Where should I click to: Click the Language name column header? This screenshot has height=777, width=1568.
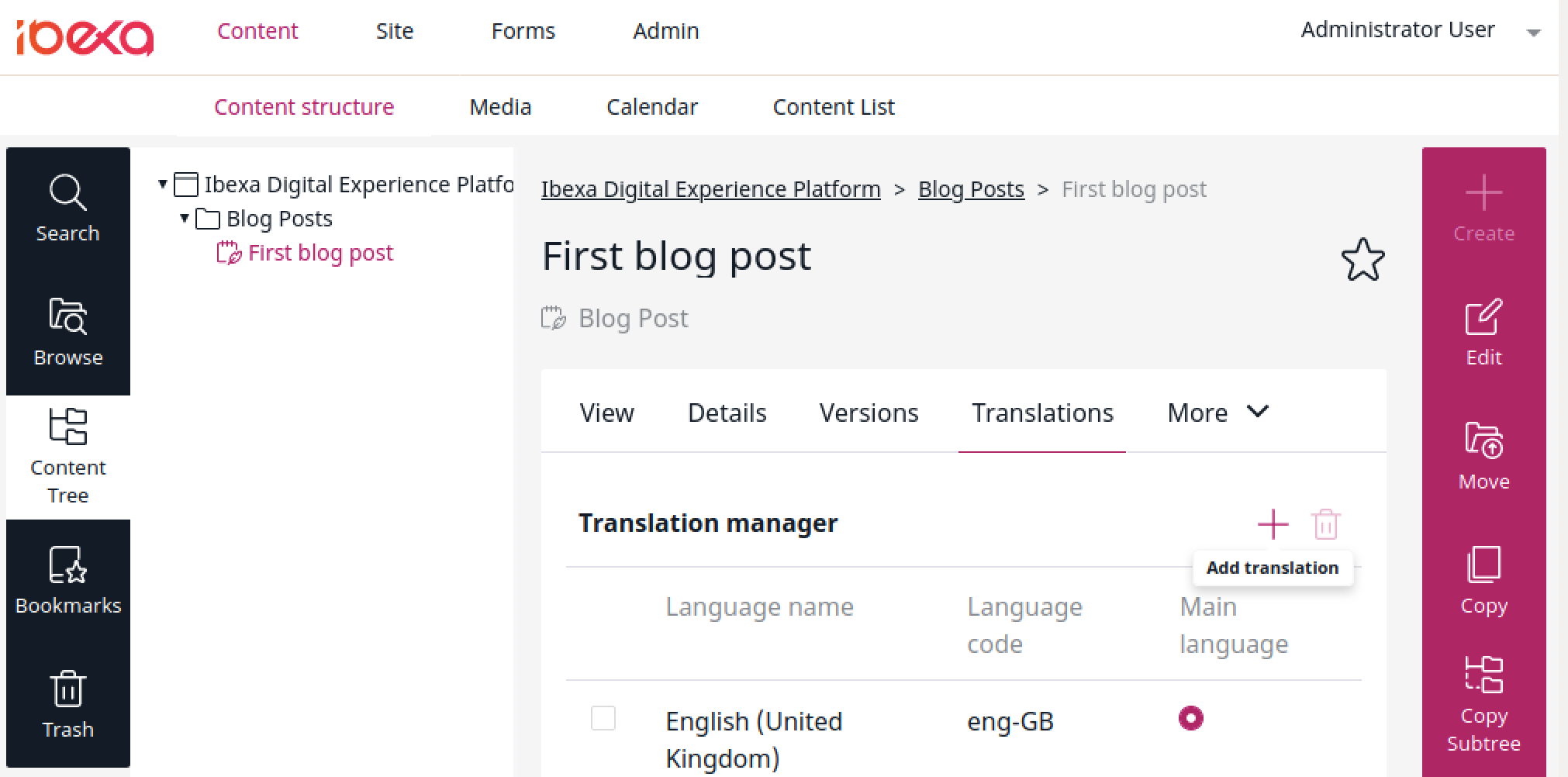tap(759, 606)
